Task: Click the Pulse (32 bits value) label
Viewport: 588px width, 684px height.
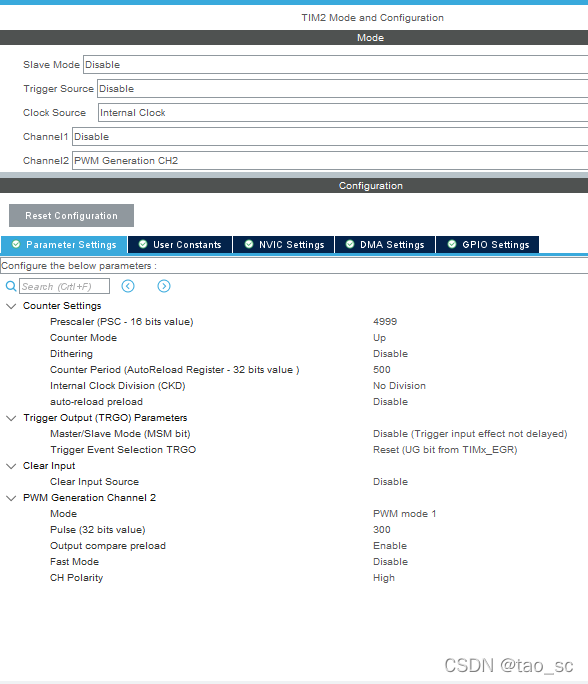Action: pyautogui.click(x=97, y=530)
